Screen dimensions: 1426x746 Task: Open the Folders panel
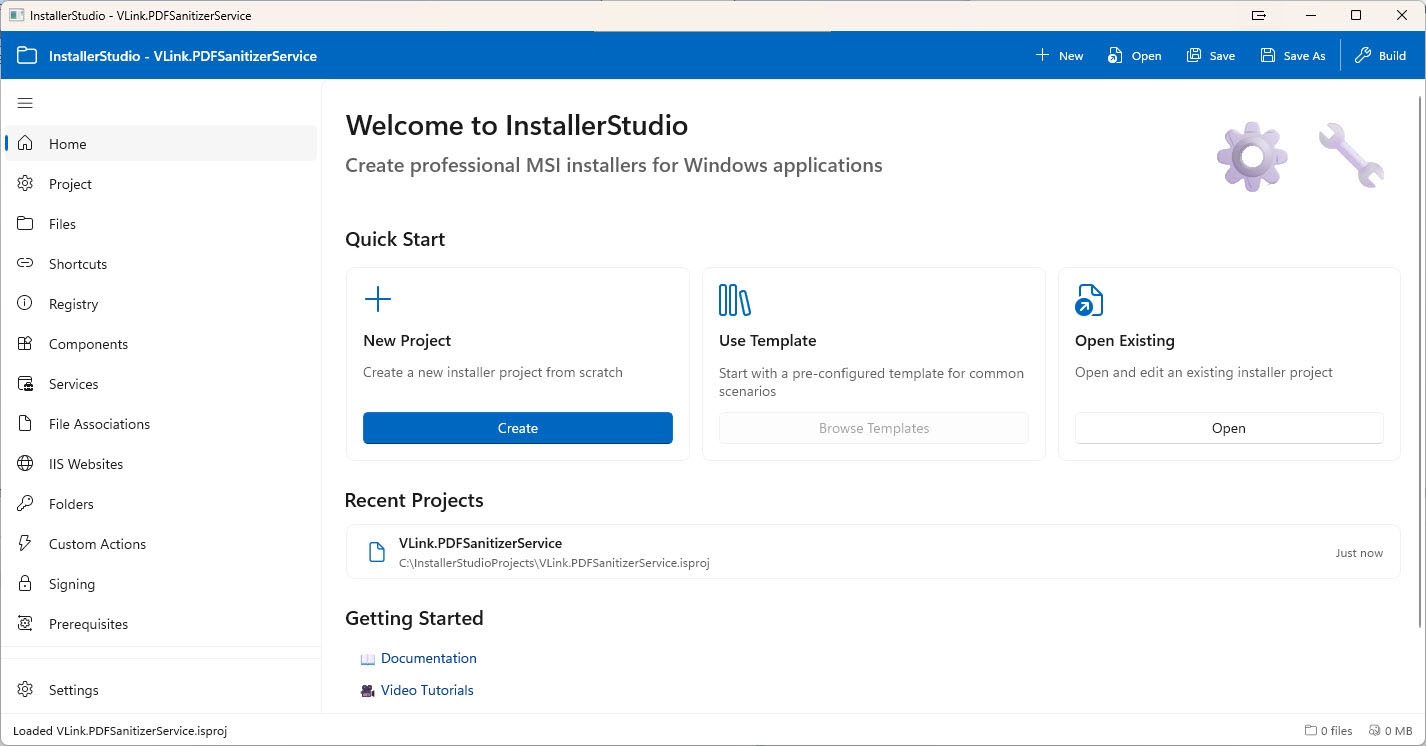[x=70, y=503]
